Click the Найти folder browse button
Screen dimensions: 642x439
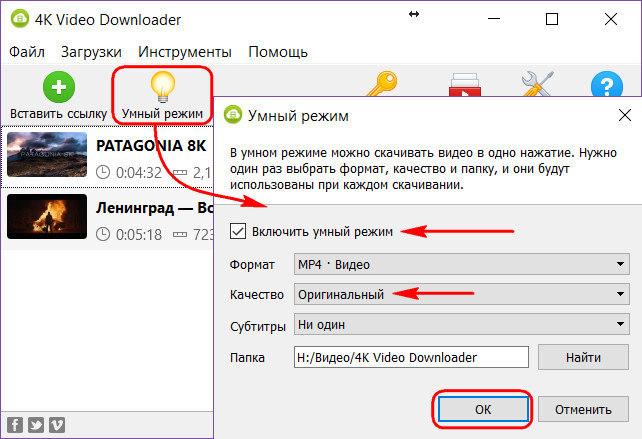pos(583,357)
